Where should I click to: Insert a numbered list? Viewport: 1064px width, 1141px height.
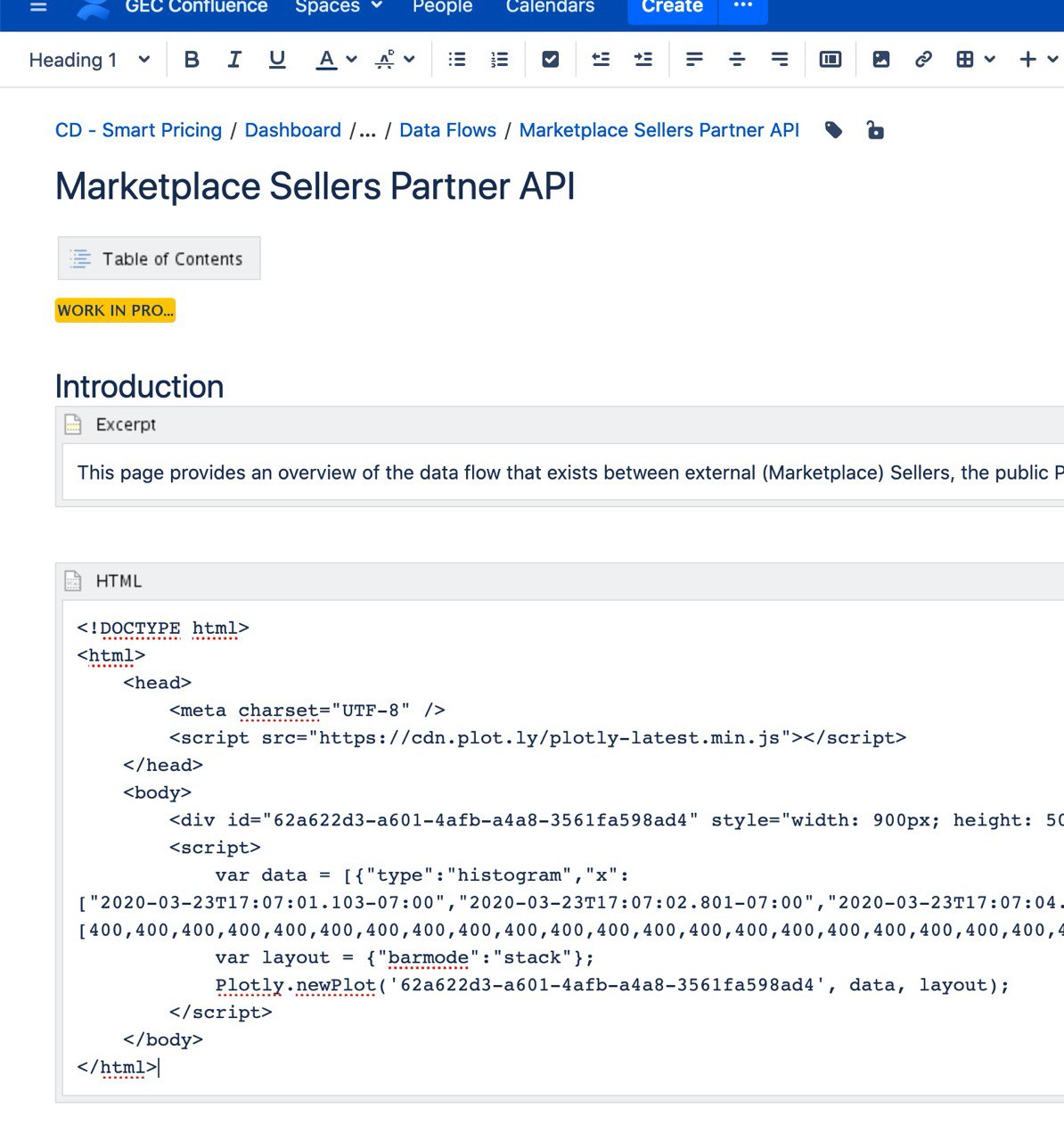click(x=500, y=60)
